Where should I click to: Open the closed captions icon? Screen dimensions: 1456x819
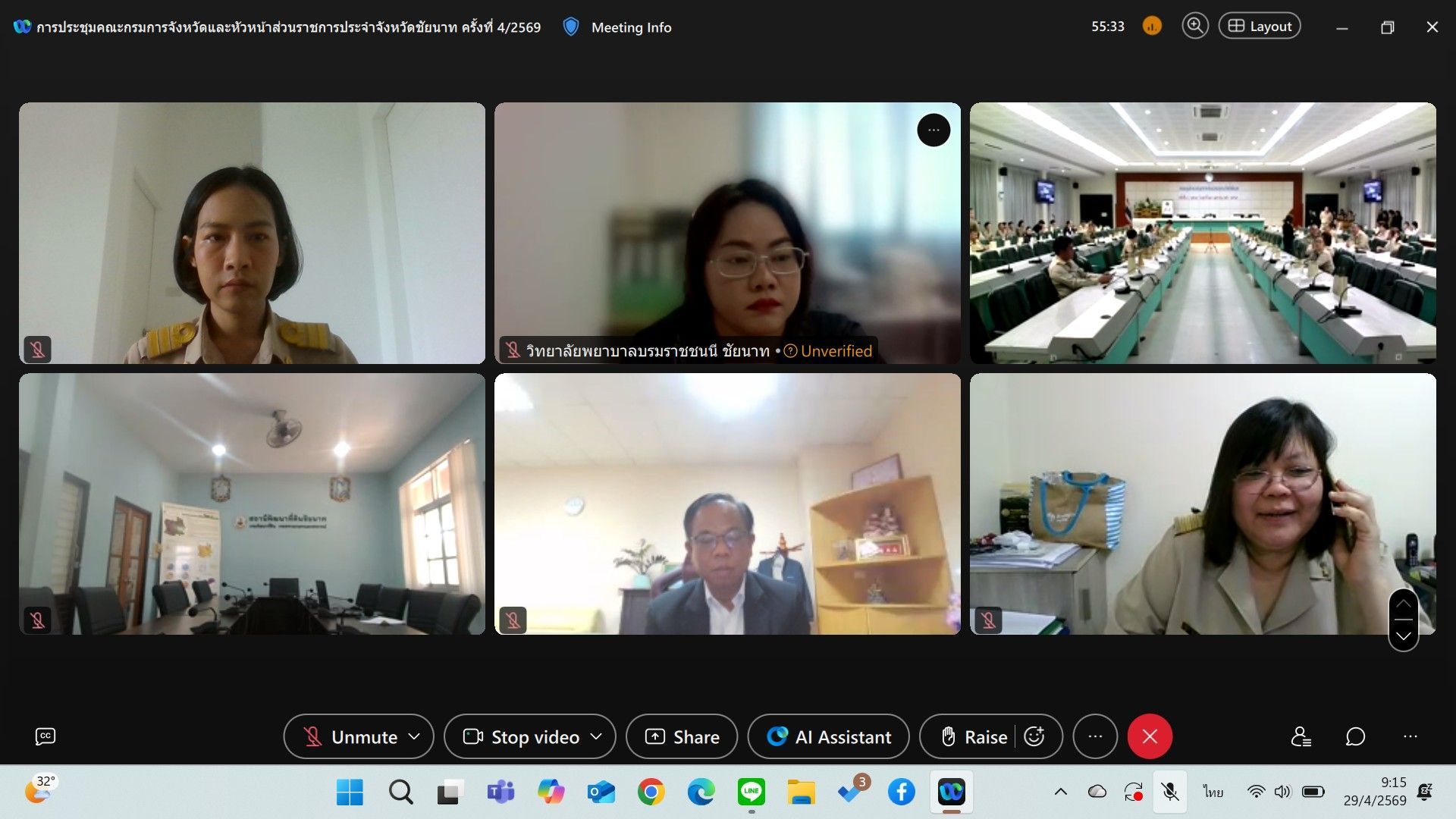pyautogui.click(x=45, y=736)
